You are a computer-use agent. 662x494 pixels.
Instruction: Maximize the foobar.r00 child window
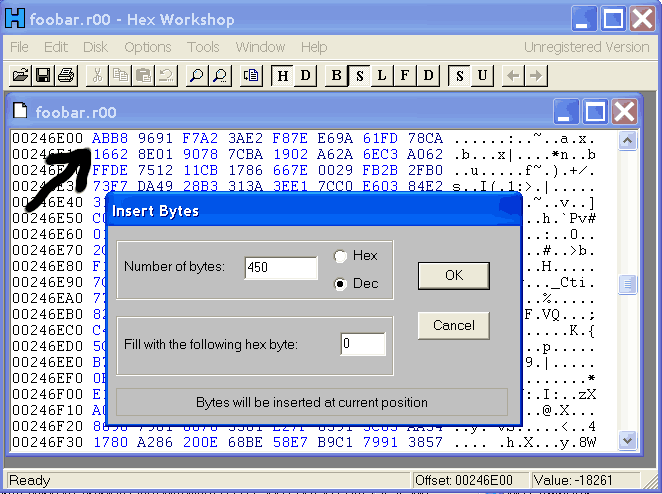click(x=595, y=111)
